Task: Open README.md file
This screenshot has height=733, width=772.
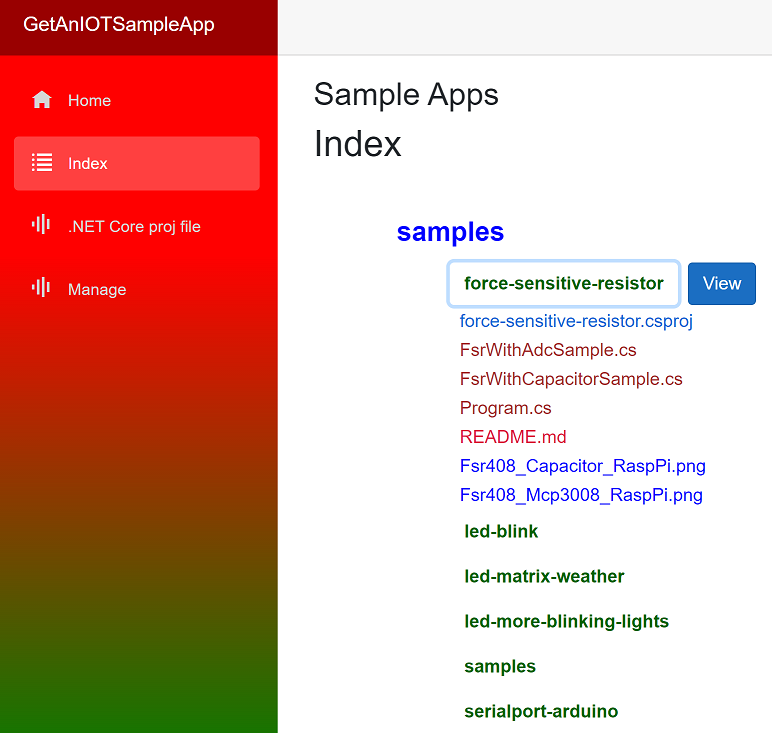Action: pos(513,437)
